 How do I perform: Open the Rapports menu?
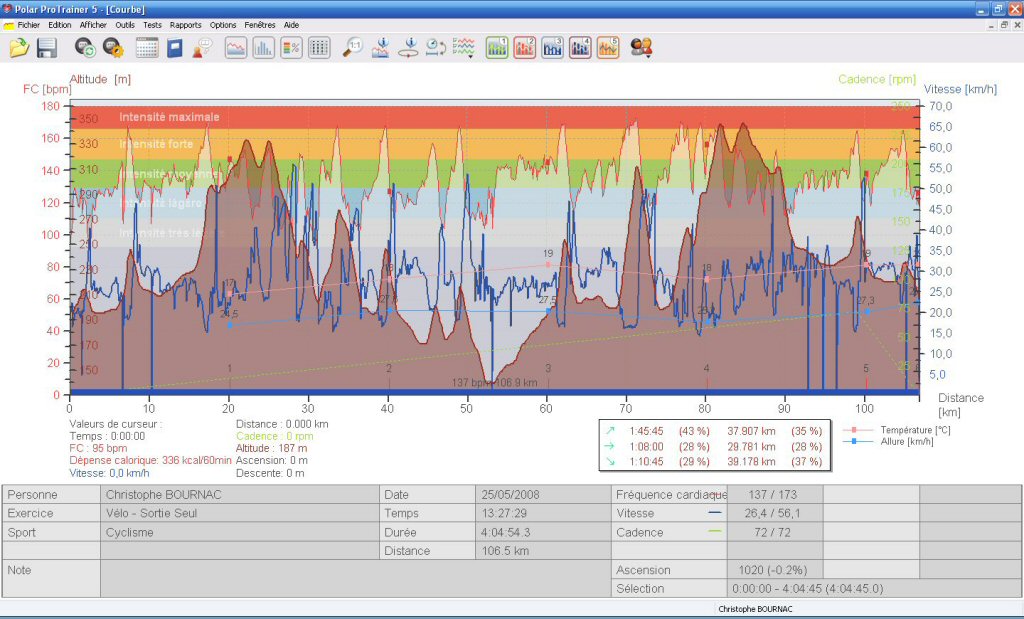185,25
